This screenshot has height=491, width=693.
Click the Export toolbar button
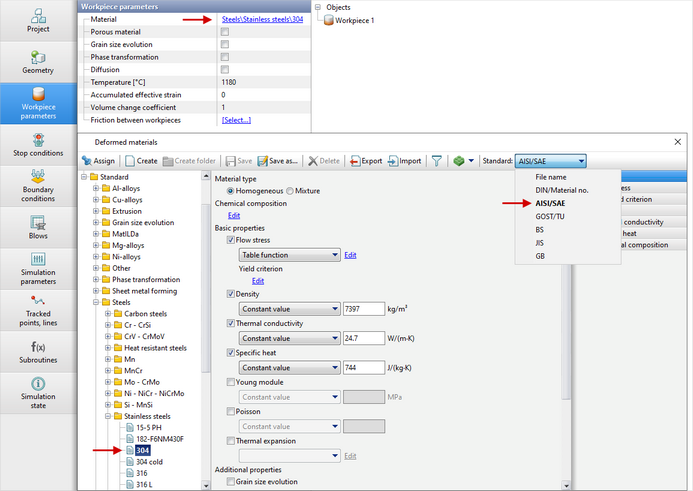[x=366, y=160]
